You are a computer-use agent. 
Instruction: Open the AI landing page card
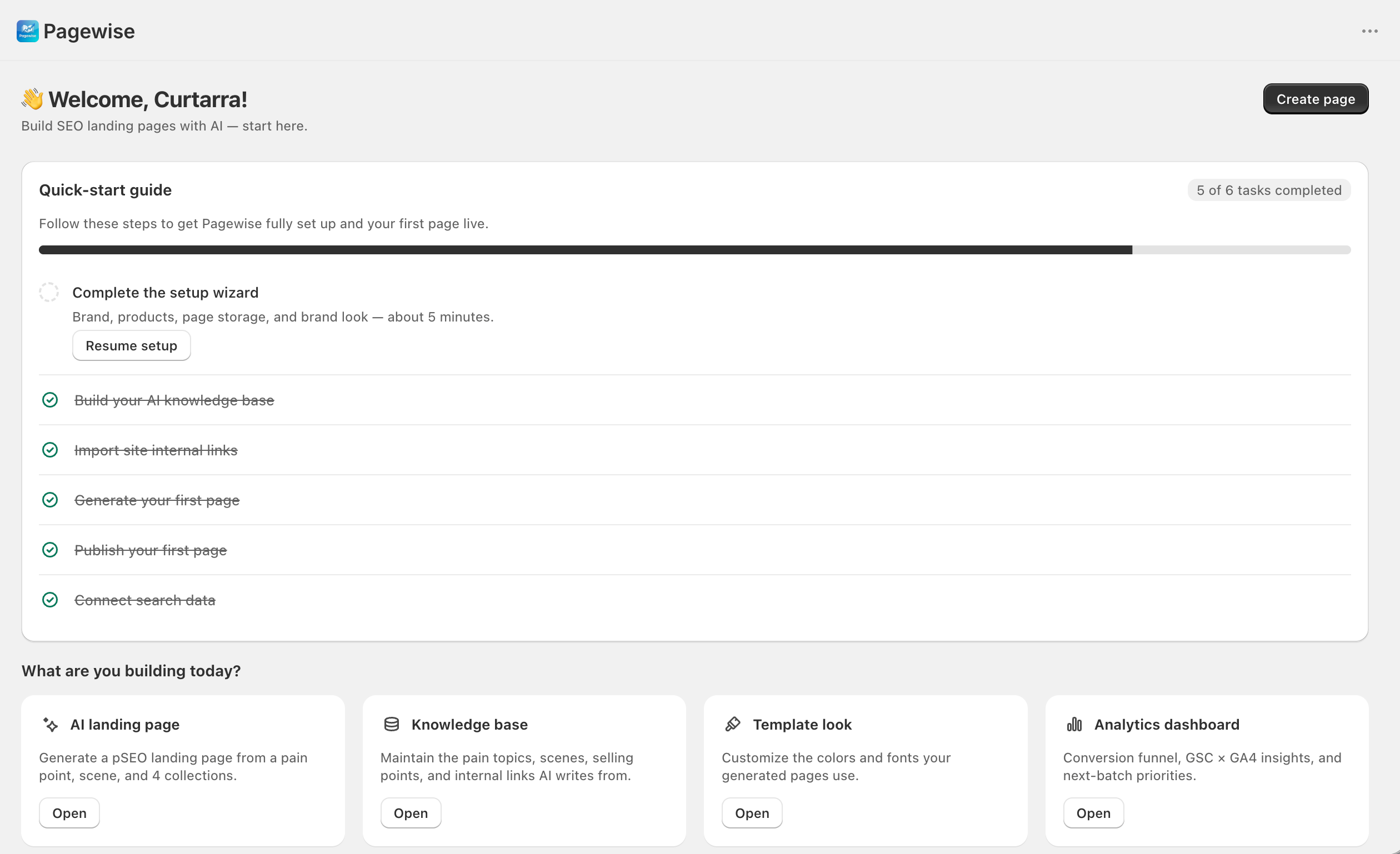pos(69,813)
